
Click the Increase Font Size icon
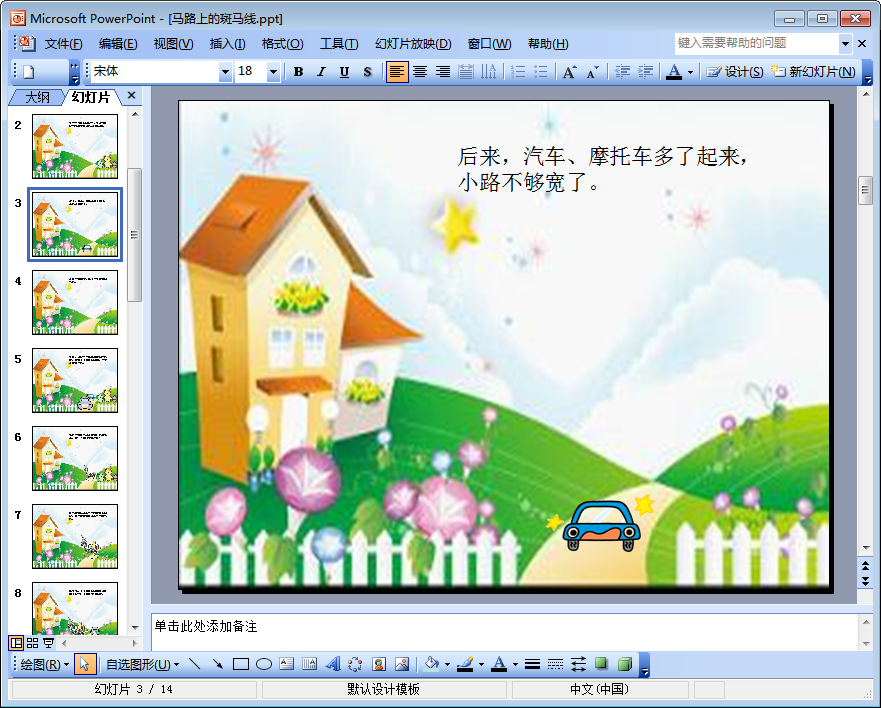click(x=569, y=72)
